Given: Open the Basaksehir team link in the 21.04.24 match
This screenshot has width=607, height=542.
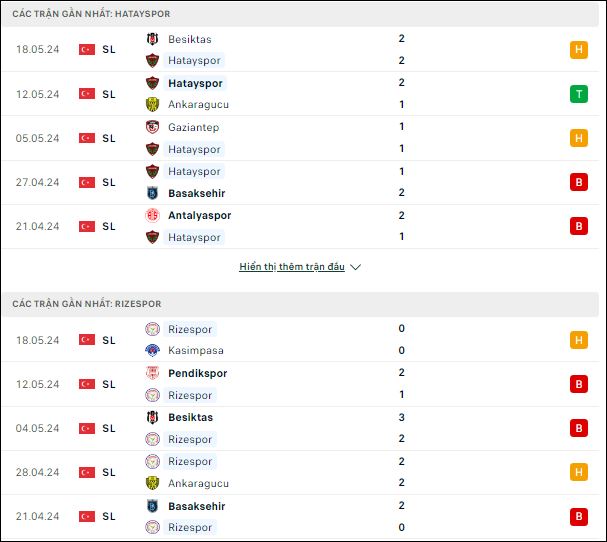Looking at the screenshot, I should tap(197, 506).
